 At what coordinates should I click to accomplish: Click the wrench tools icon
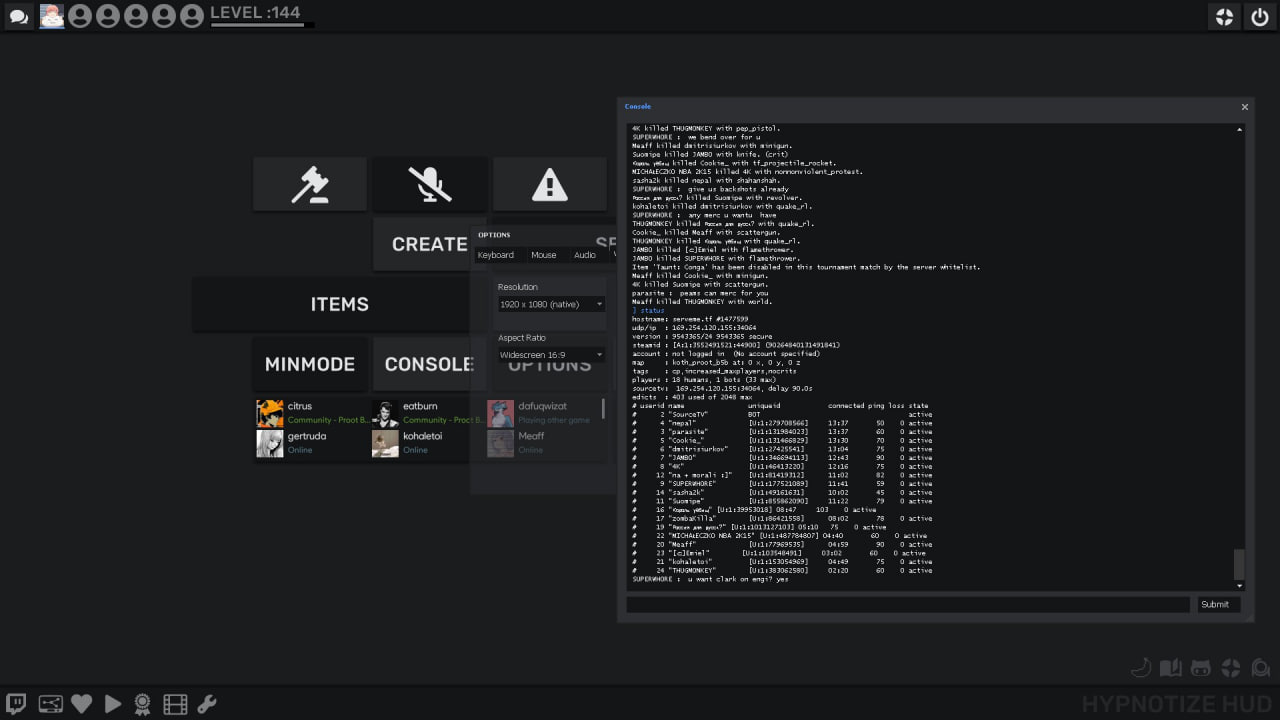coord(207,704)
